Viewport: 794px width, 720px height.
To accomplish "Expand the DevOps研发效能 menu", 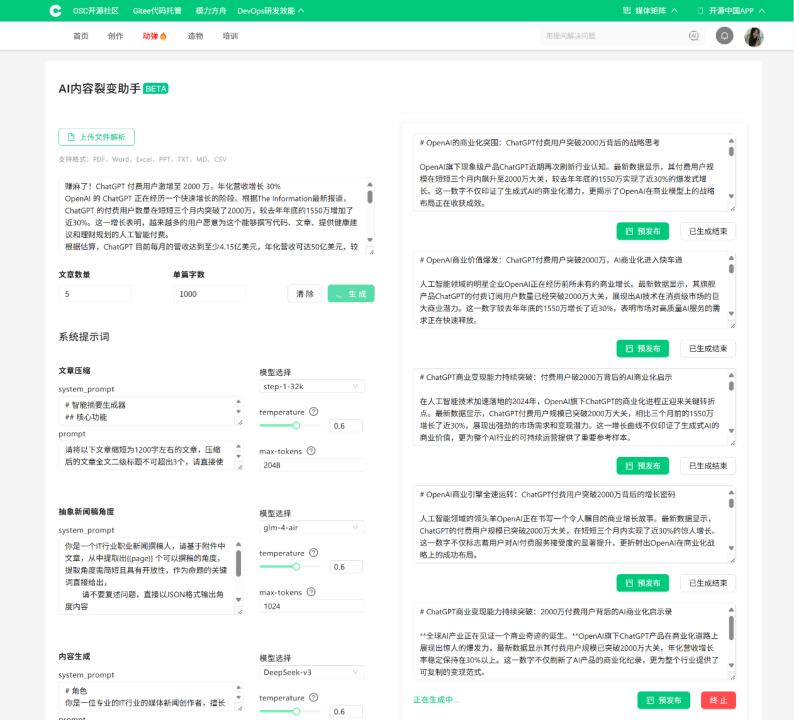I will tap(270, 11).
